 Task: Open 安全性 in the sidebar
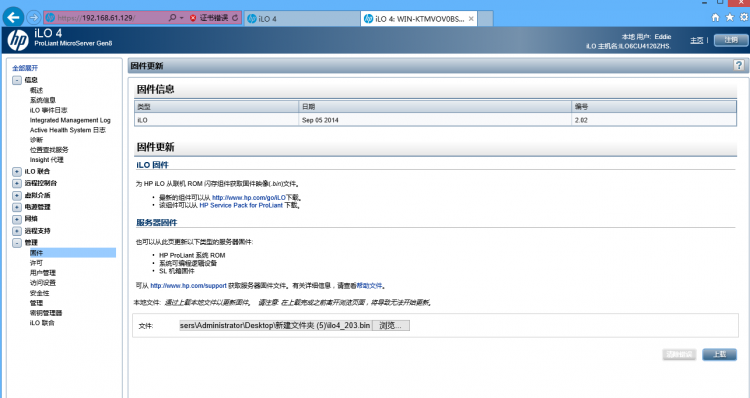(x=39, y=293)
